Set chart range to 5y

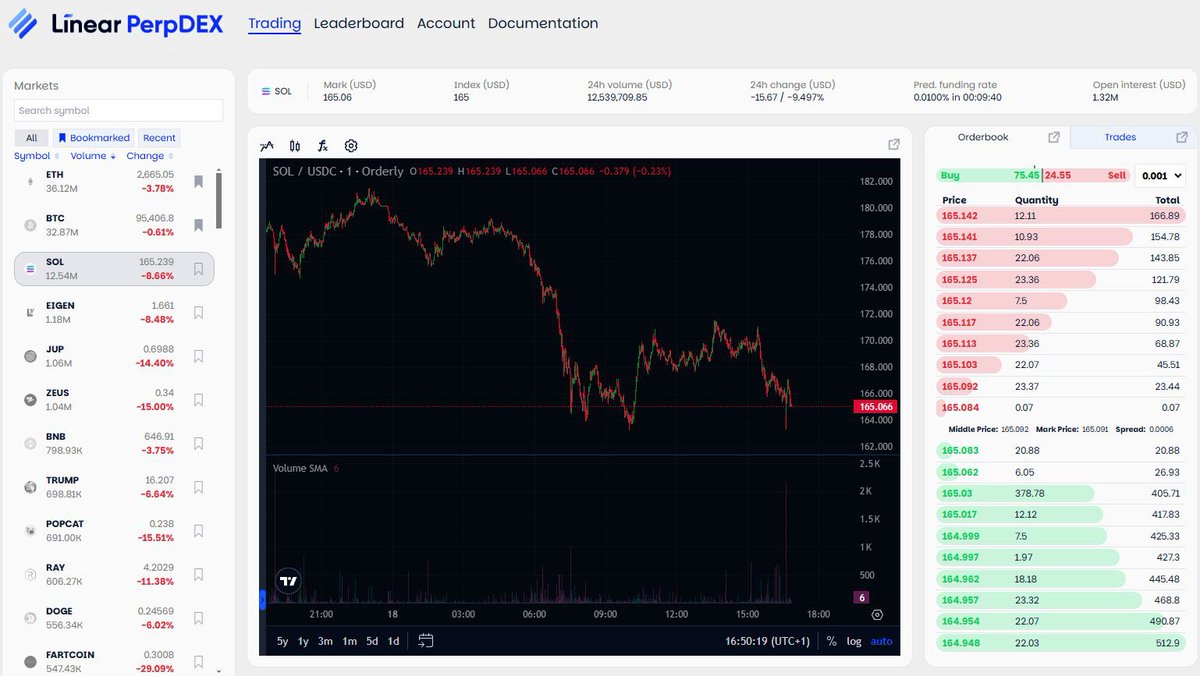(x=283, y=641)
